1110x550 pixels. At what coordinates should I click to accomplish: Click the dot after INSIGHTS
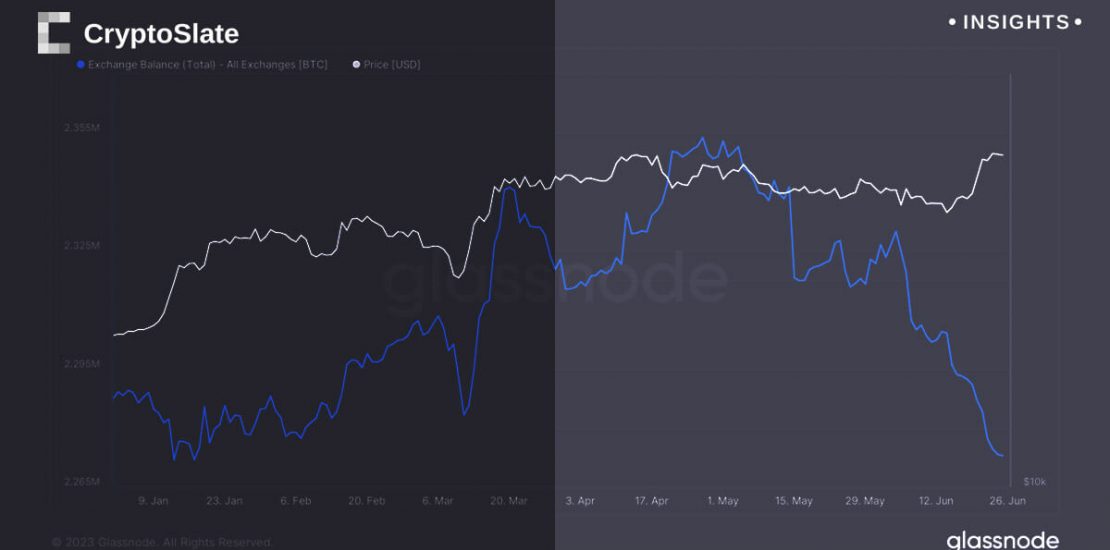pos(1077,22)
